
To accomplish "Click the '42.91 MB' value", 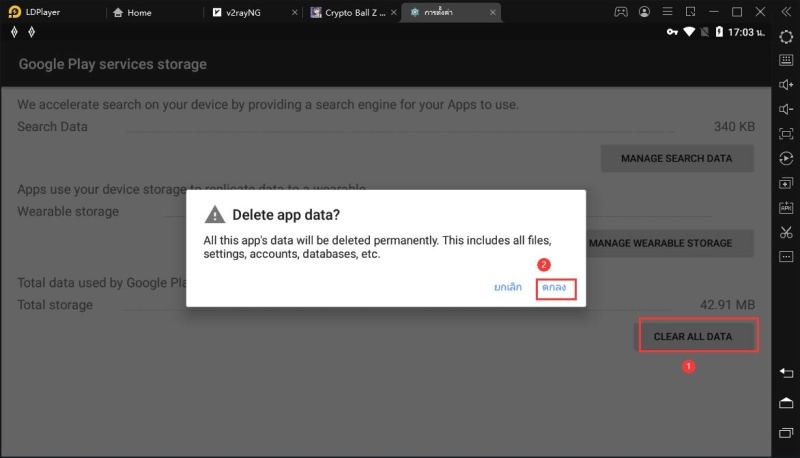I will point(727,305).
